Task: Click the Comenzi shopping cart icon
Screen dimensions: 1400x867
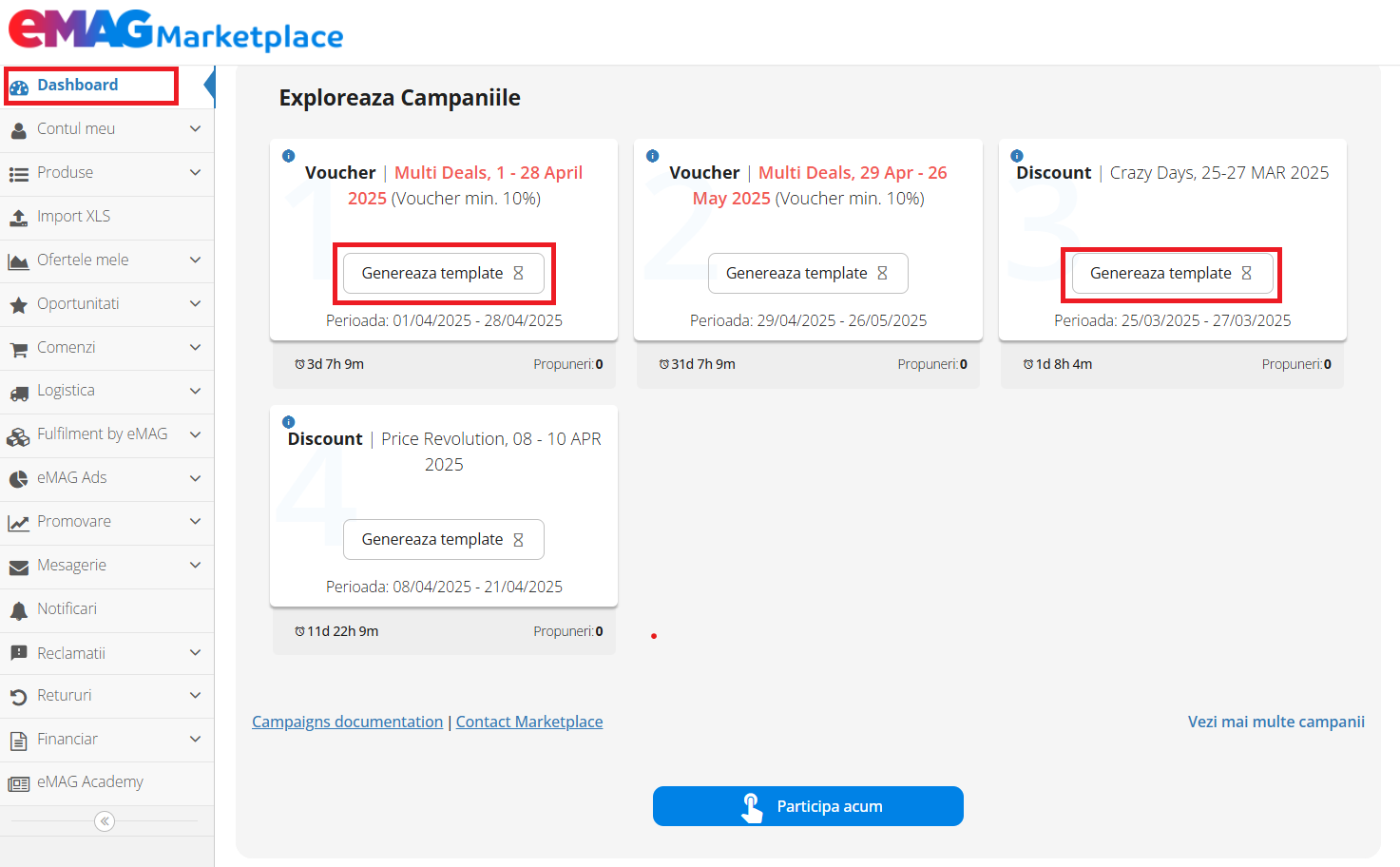Action: pyautogui.click(x=19, y=349)
